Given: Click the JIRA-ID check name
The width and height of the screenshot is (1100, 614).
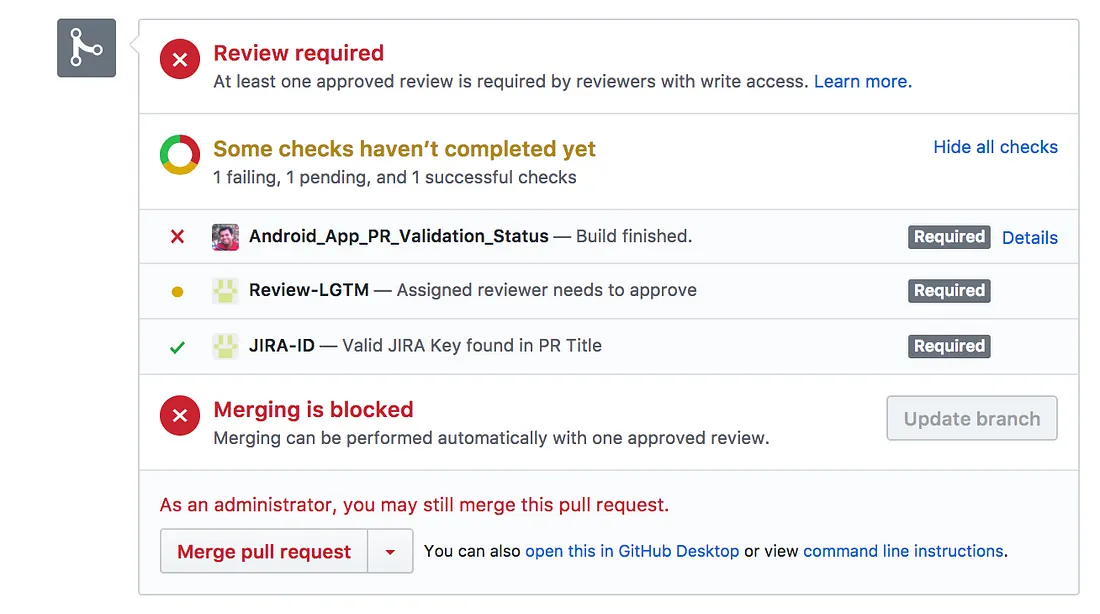Looking at the screenshot, I should click(x=281, y=345).
